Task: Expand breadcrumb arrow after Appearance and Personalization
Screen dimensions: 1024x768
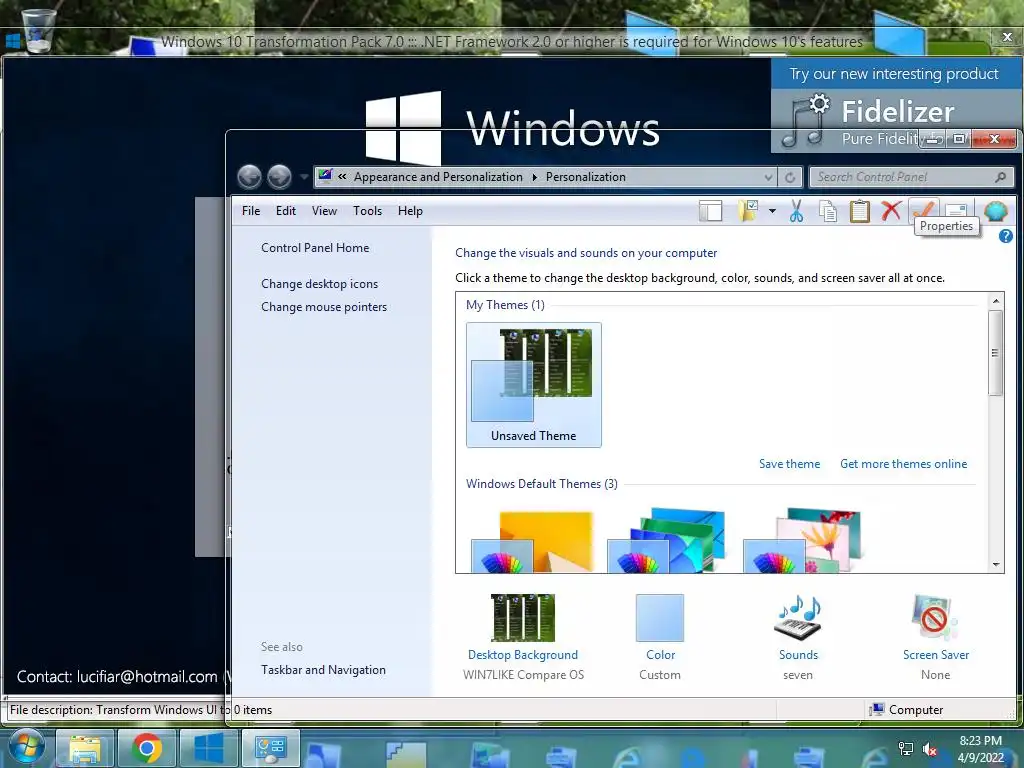Action: click(534, 177)
